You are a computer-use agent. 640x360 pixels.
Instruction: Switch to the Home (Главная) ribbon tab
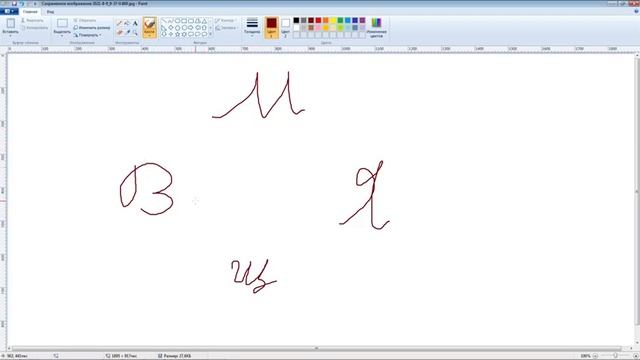tap(30, 12)
